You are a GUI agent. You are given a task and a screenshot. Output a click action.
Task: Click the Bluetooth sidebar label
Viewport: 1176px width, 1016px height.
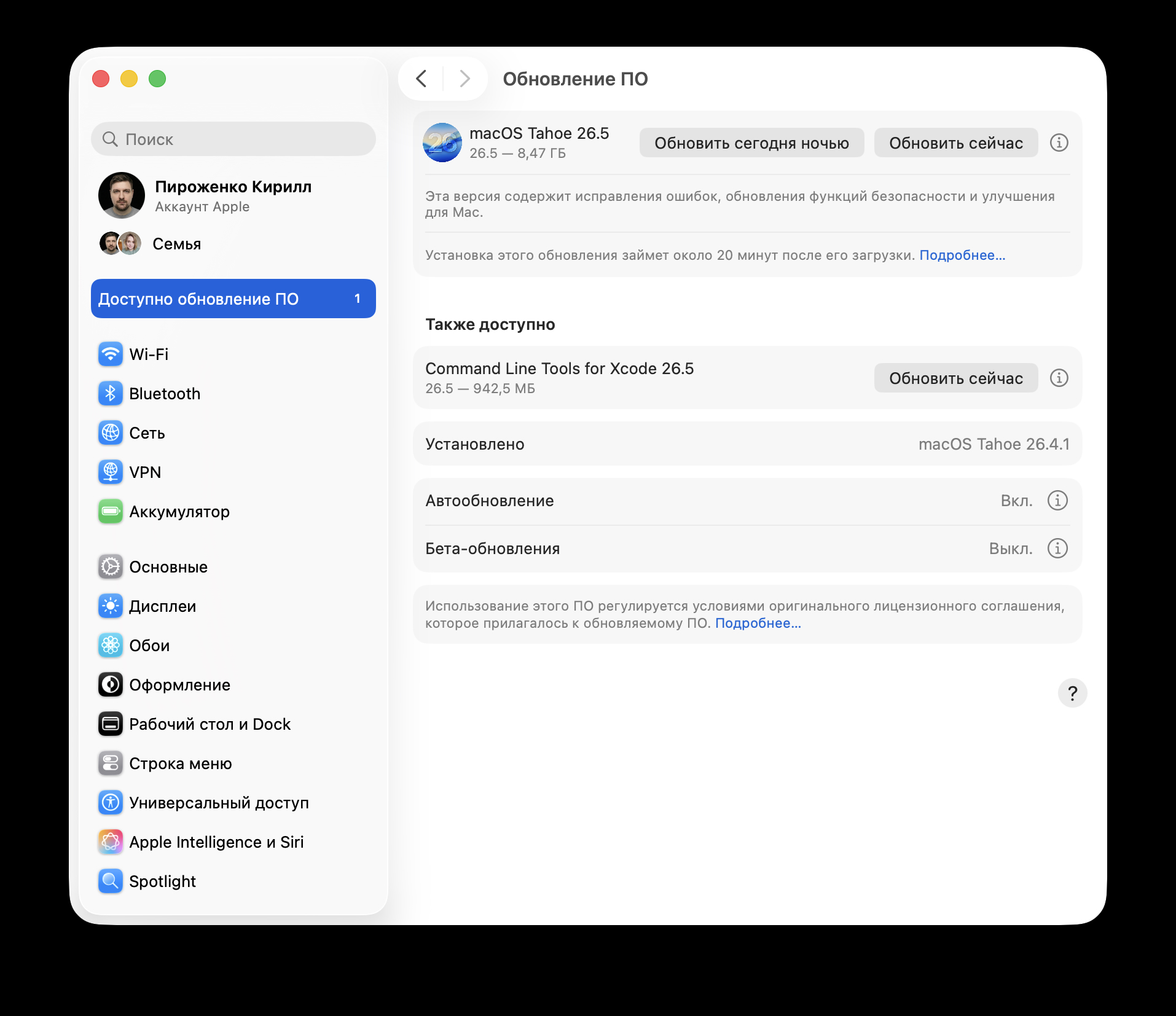point(165,393)
